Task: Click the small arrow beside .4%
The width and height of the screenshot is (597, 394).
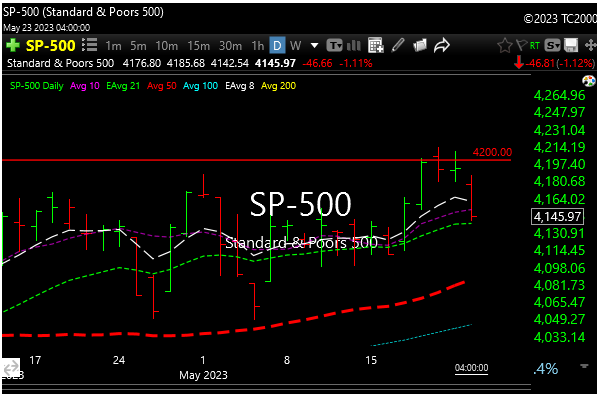Action: (x=583, y=366)
